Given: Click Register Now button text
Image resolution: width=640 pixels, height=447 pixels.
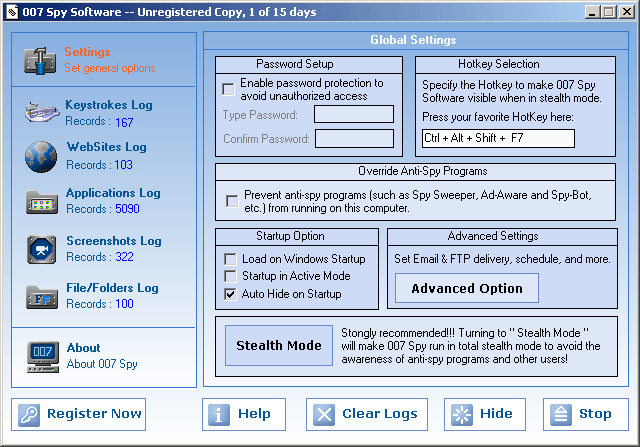Looking at the screenshot, I should pyautogui.click(x=94, y=414).
